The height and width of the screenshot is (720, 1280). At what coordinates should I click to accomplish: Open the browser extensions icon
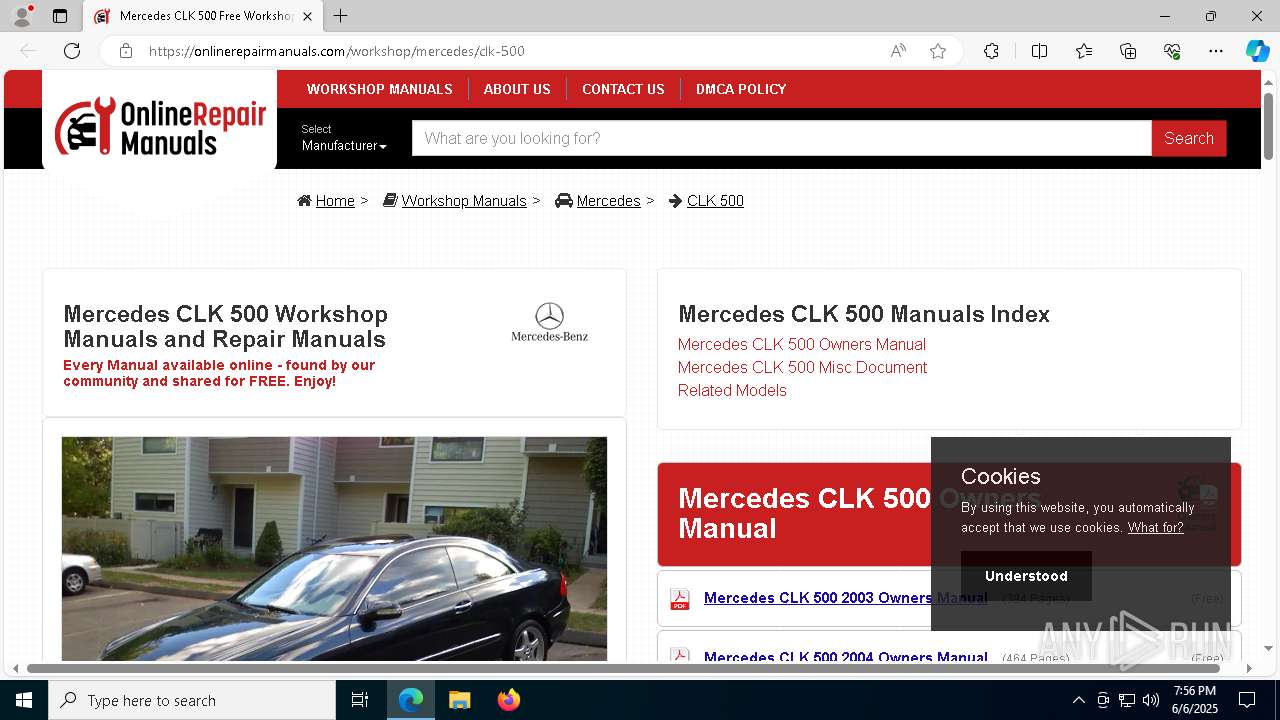tap(991, 51)
